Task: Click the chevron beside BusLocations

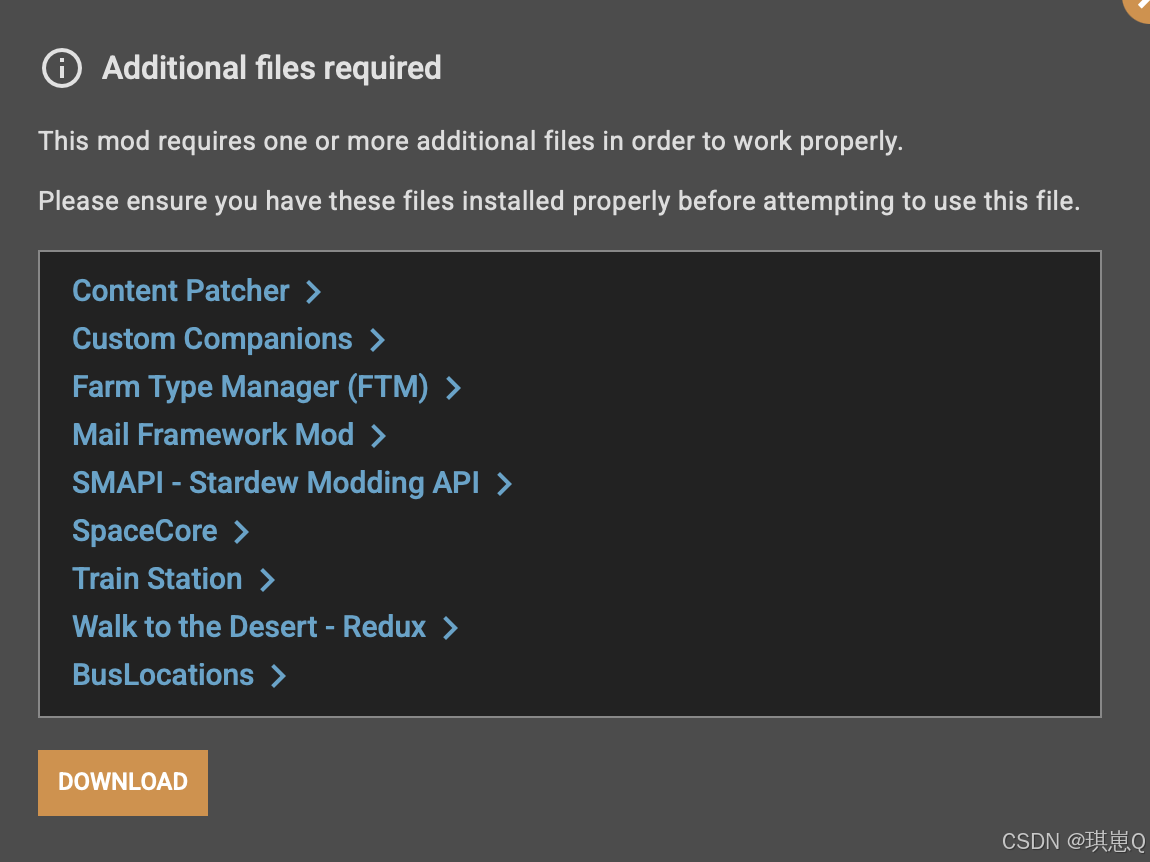Action: tap(279, 676)
